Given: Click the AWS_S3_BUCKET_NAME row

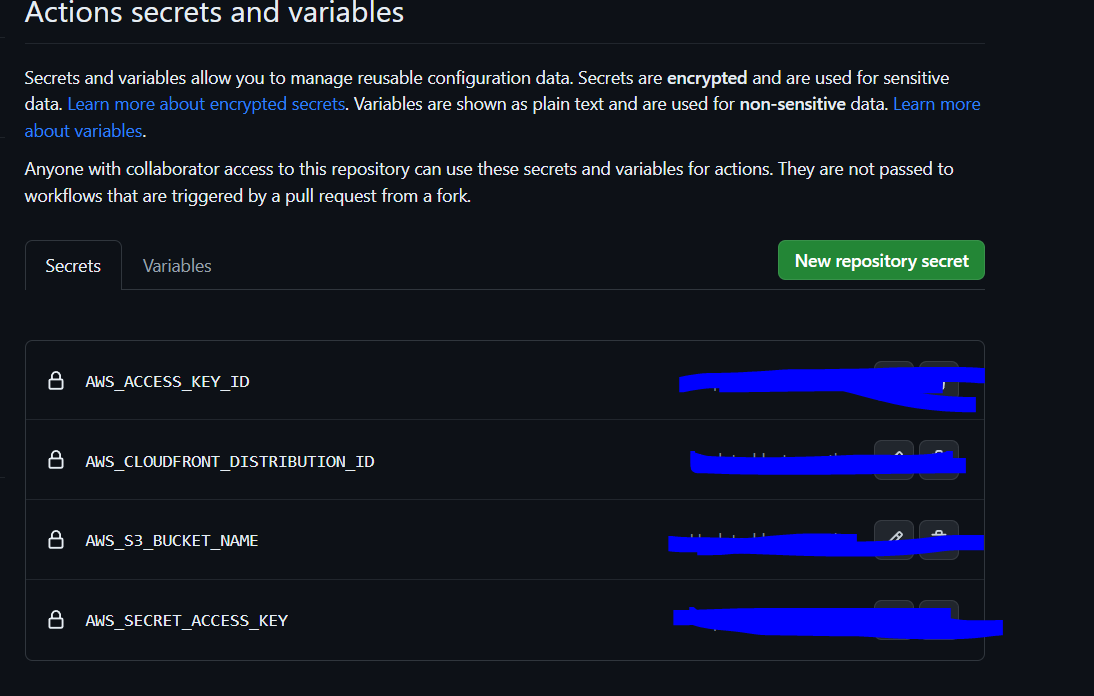Looking at the screenshot, I should [171, 540].
